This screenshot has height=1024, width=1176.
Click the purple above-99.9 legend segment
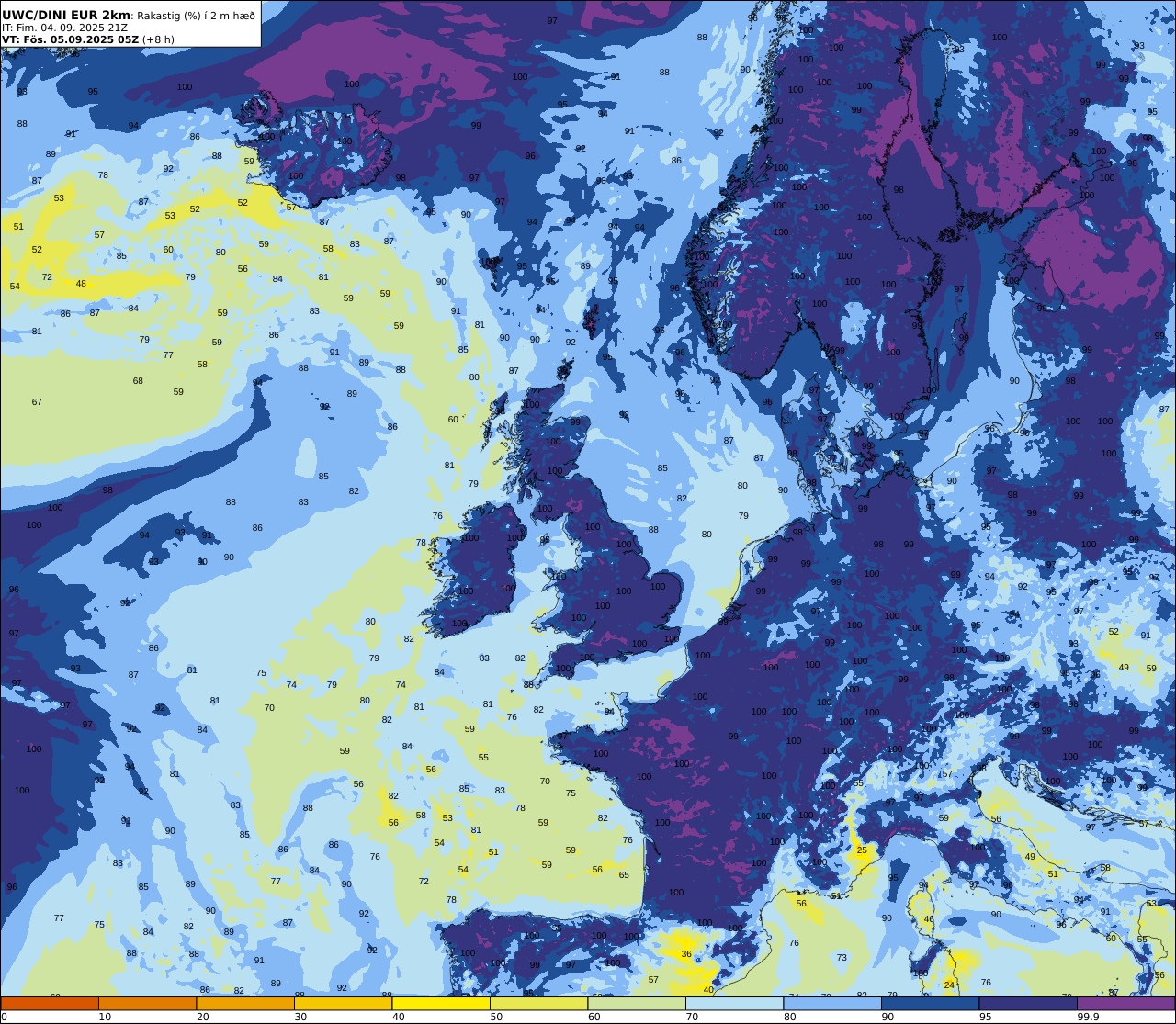1125,1003
